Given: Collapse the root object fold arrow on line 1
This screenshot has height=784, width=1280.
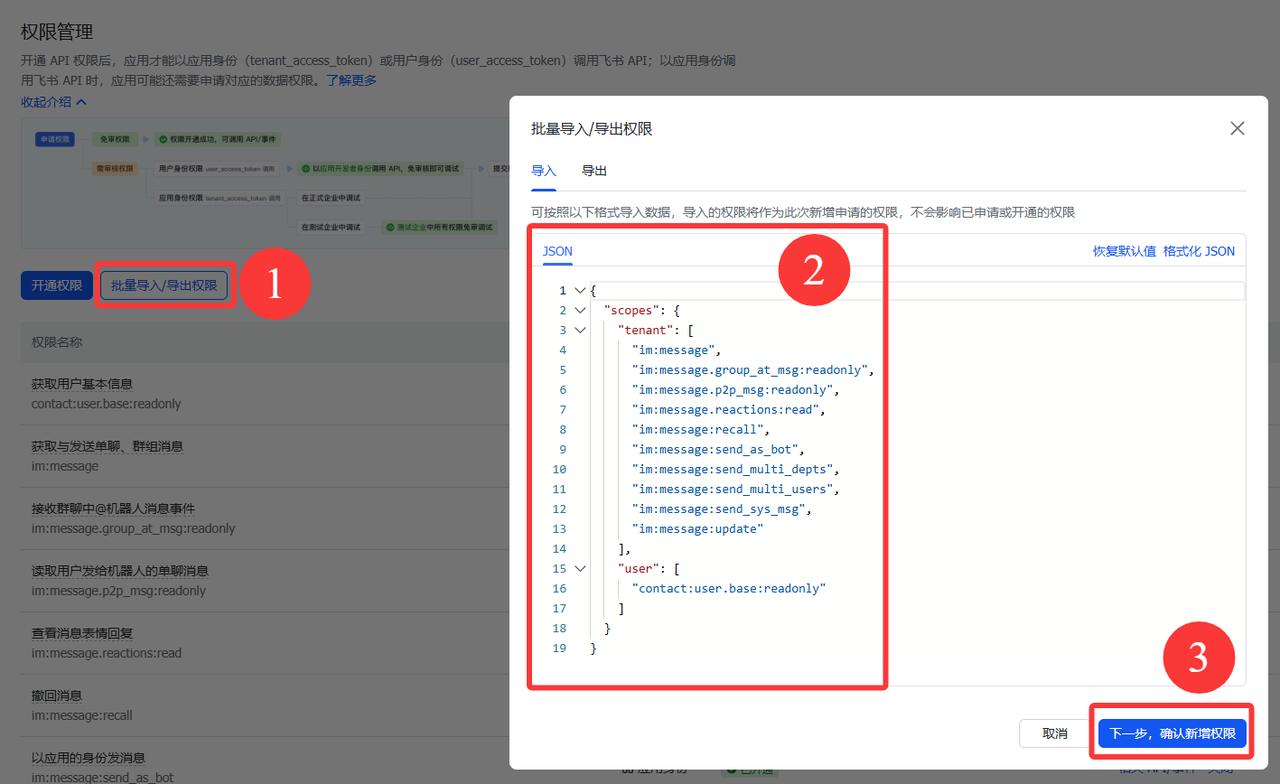Looking at the screenshot, I should 580,291.
